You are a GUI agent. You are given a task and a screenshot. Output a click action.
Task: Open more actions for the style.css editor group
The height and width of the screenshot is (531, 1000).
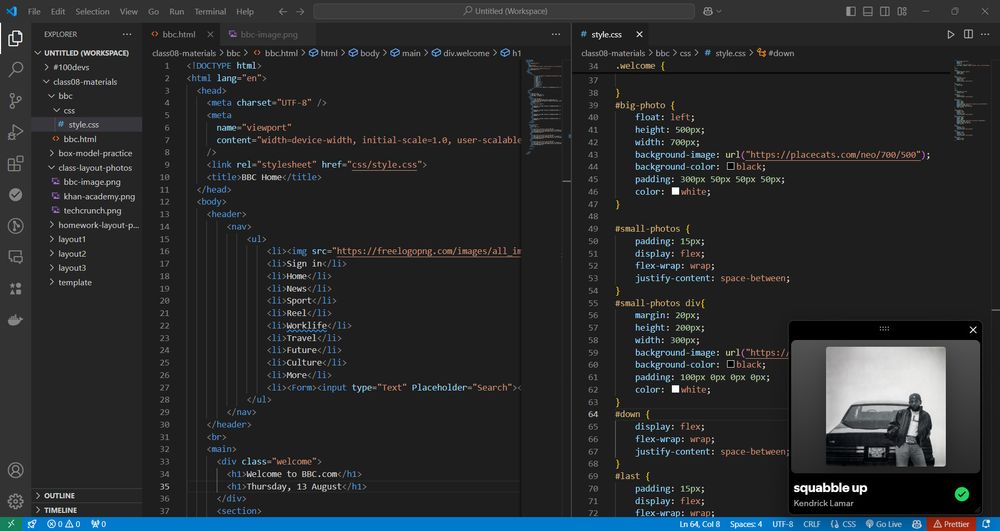pyautogui.click(x=986, y=34)
